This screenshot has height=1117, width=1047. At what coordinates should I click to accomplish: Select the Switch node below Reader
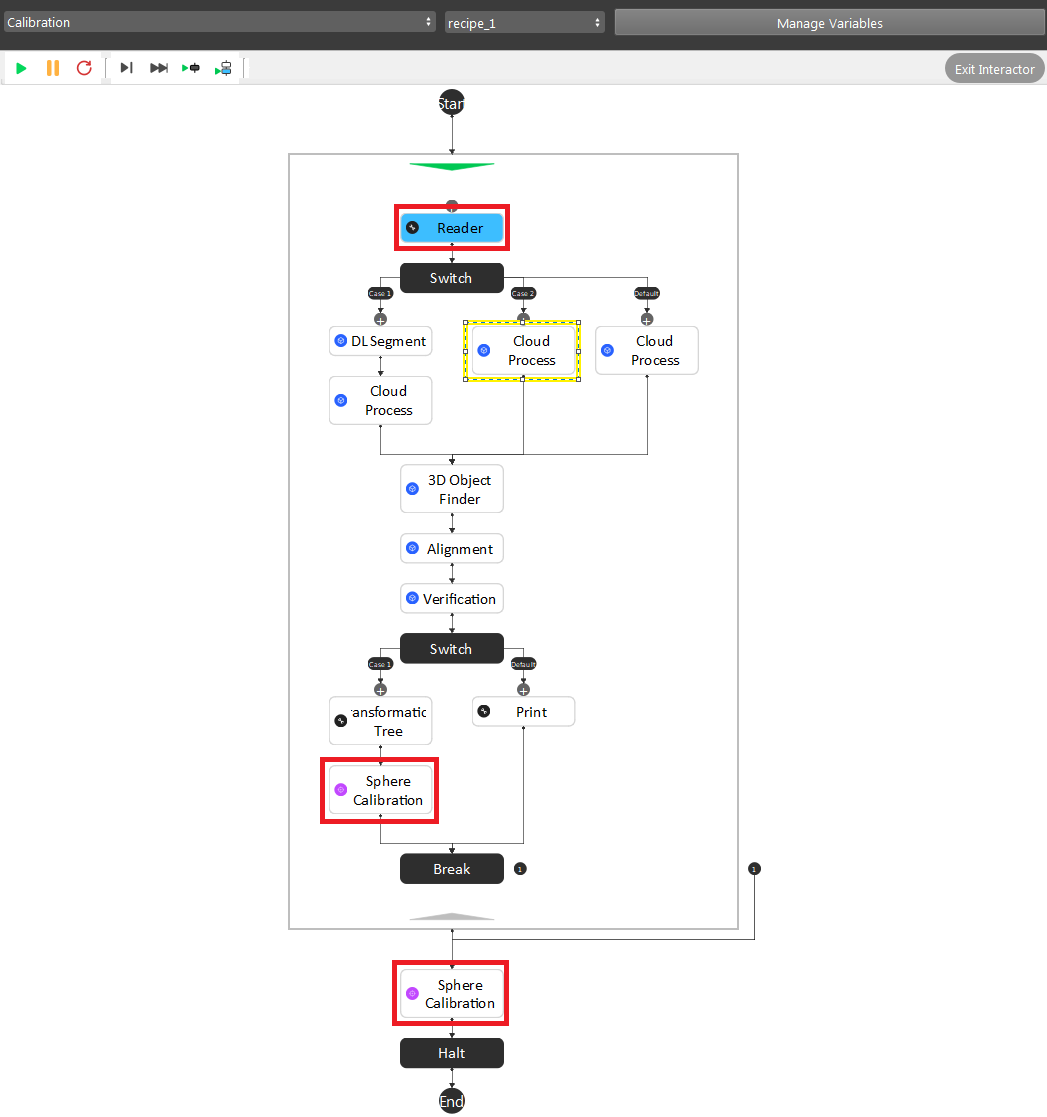(452, 278)
